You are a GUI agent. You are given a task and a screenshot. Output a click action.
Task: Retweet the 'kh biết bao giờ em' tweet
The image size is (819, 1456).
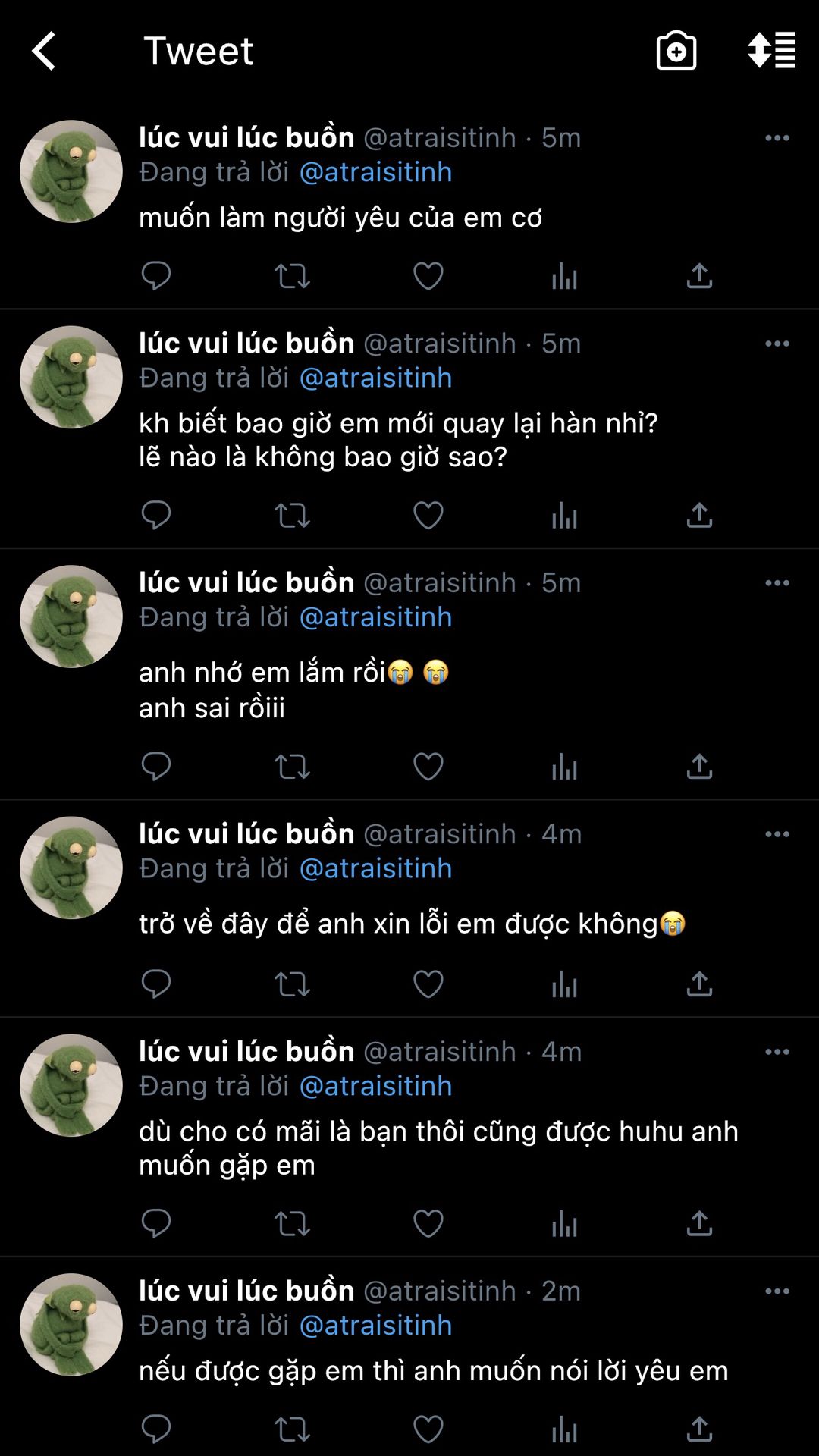click(292, 516)
